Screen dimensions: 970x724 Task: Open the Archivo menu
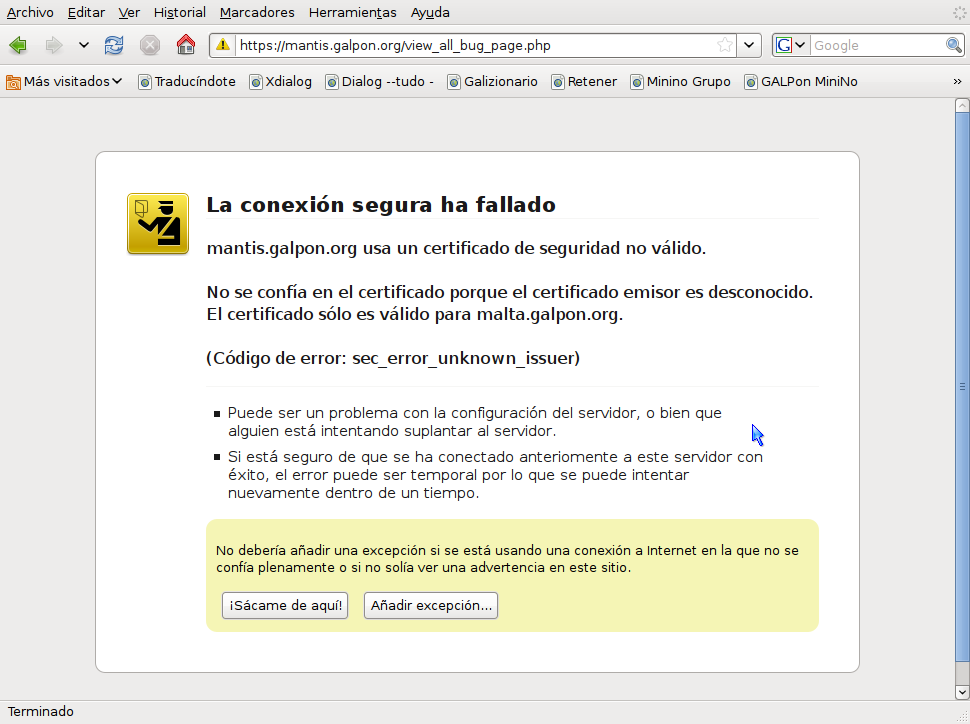tap(30, 12)
